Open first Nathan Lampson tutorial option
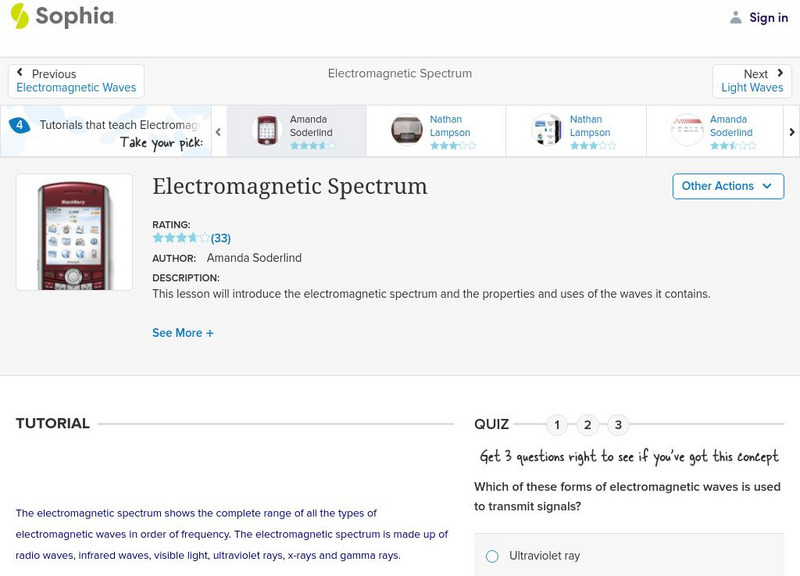Viewport: 800px width, 576px height. [x=407, y=131]
